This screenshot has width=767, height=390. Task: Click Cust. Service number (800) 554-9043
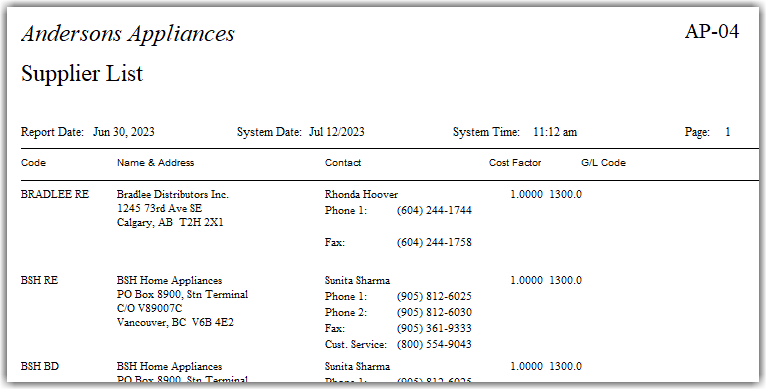(434, 344)
